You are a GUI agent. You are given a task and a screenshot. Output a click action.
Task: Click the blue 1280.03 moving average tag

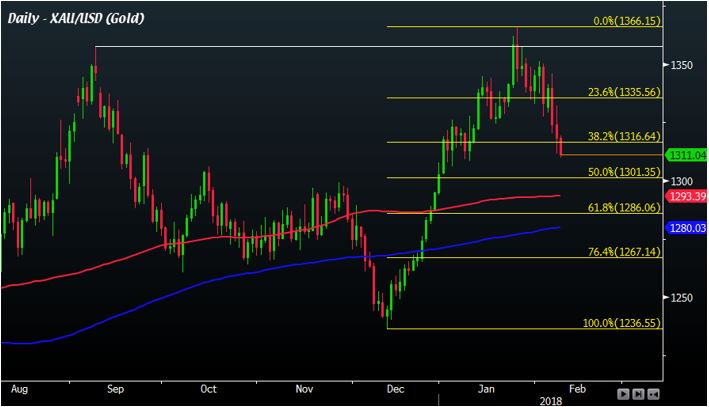[x=686, y=228]
